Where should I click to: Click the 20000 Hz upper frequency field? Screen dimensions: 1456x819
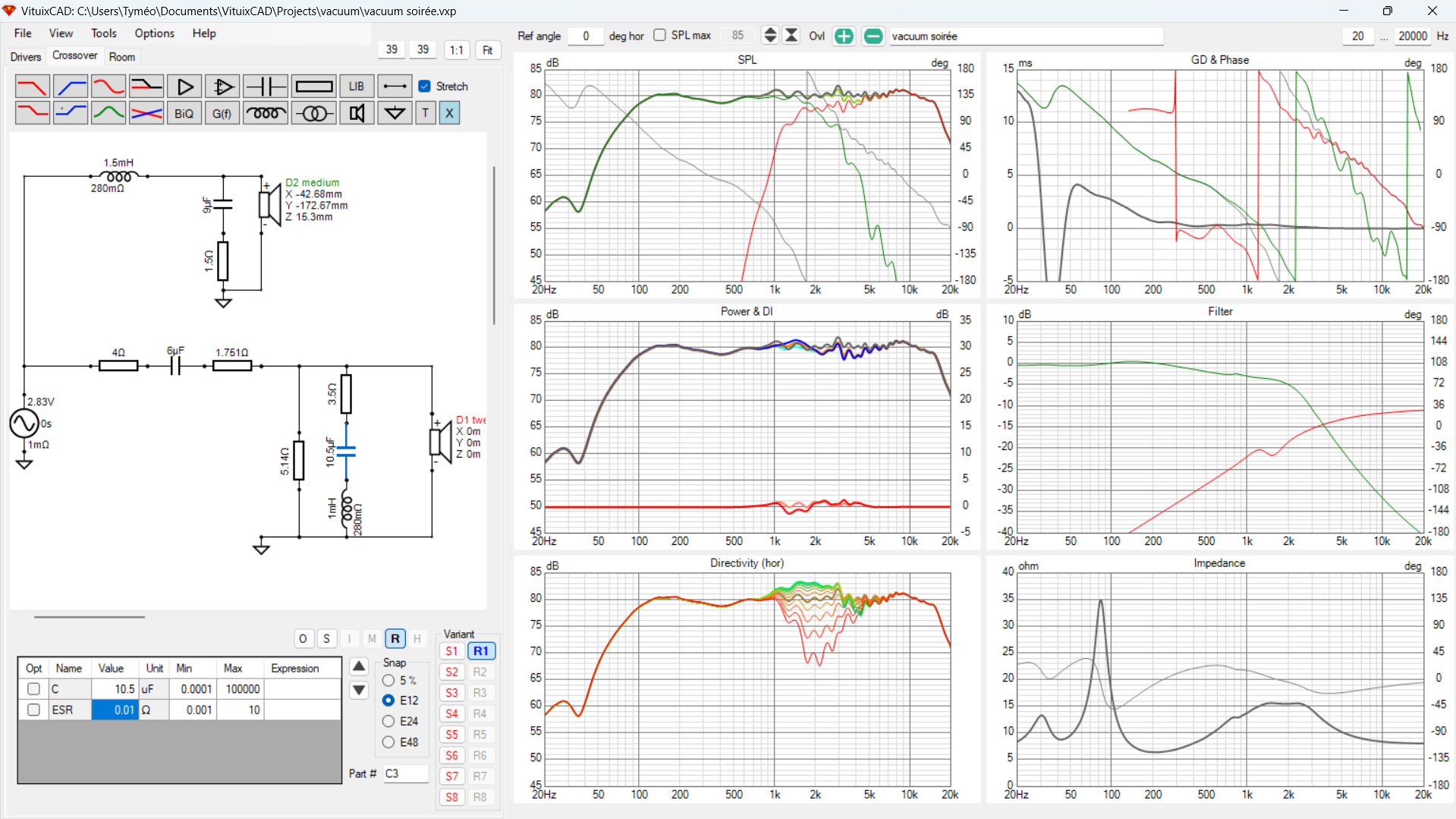click(1413, 36)
